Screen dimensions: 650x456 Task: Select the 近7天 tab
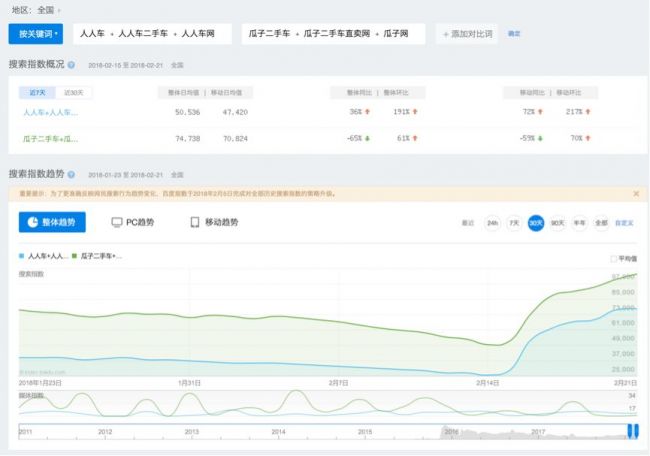tap(37, 92)
